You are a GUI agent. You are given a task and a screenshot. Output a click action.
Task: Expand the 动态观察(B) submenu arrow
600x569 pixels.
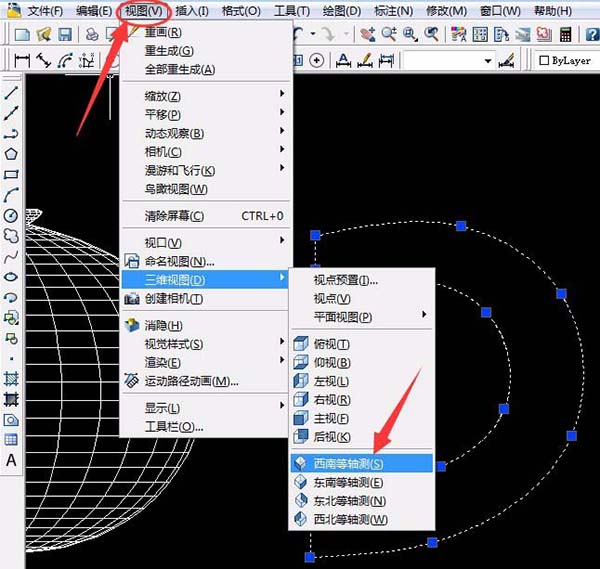tap(282, 130)
